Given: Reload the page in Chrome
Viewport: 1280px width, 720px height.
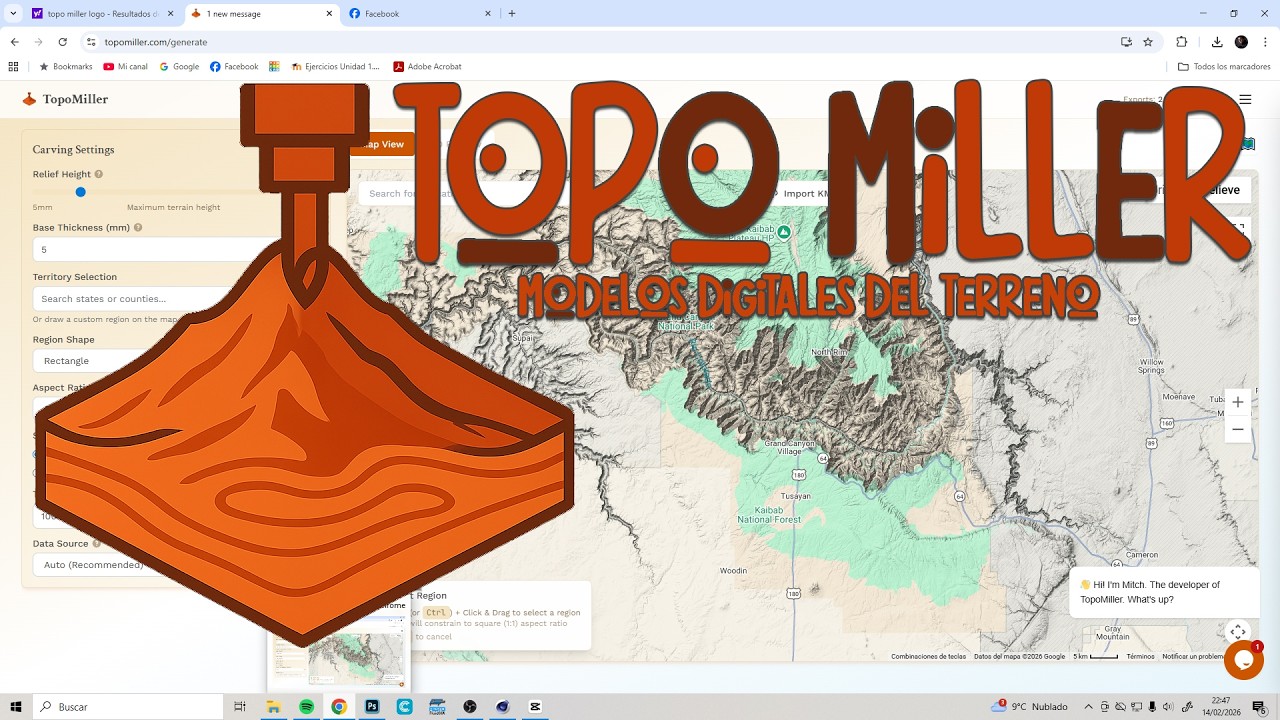Looking at the screenshot, I should [62, 42].
